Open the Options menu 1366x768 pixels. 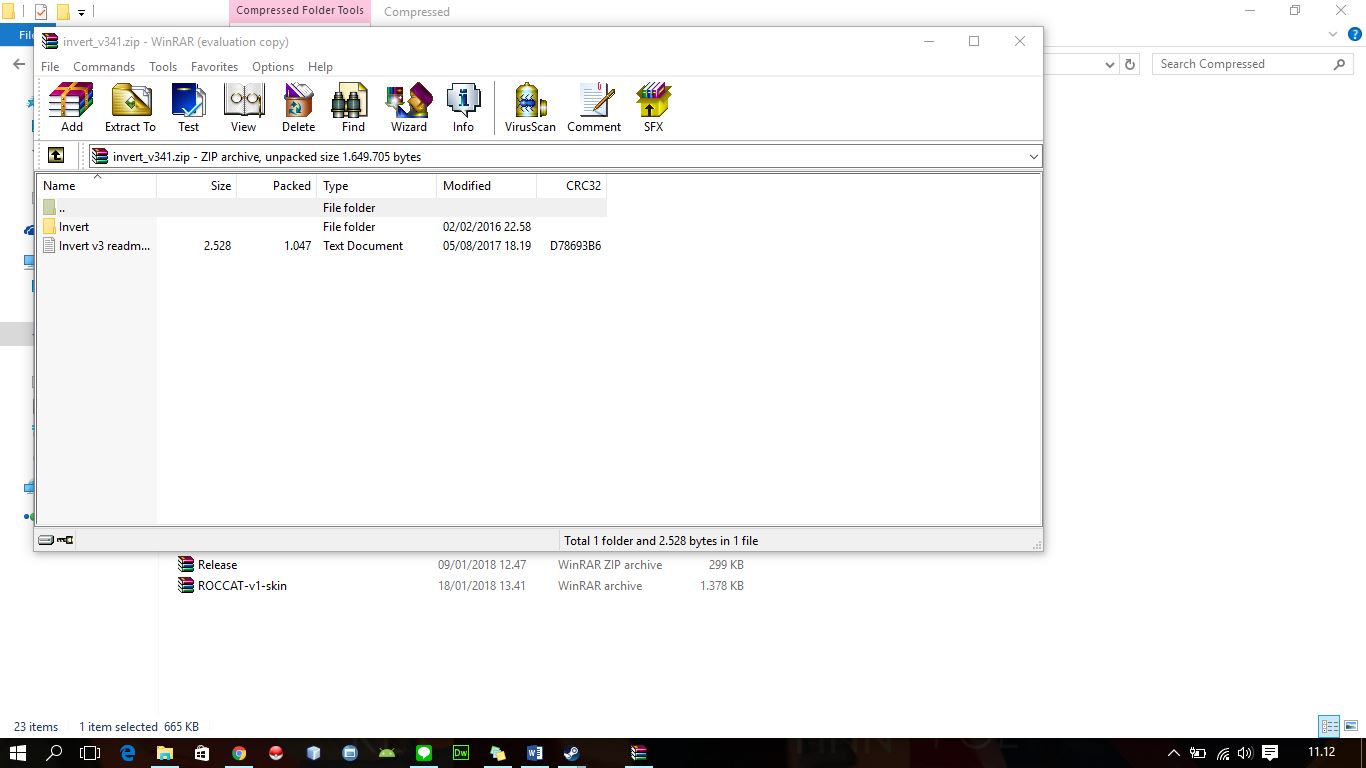click(x=273, y=67)
